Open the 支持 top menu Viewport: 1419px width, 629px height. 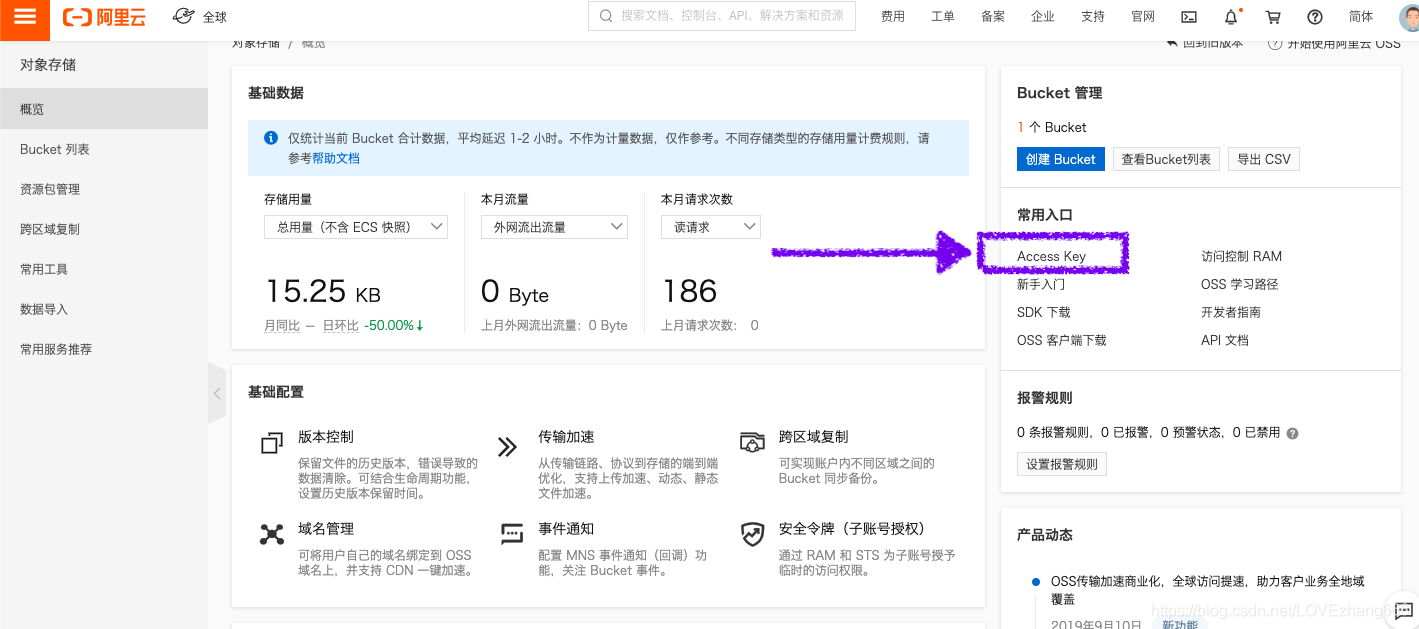[x=1093, y=17]
